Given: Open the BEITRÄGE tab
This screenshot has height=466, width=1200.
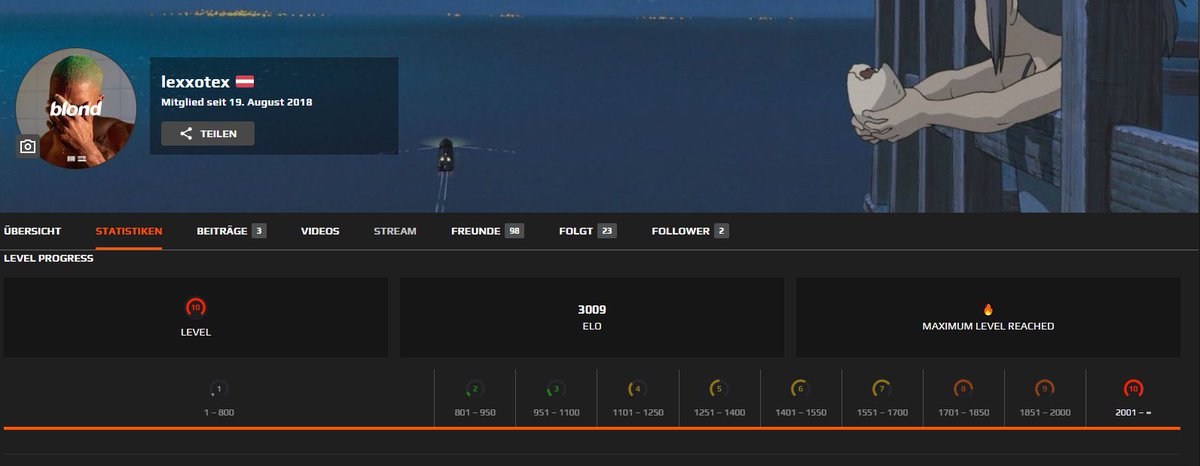Looking at the screenshot, I should pos(231,231).
